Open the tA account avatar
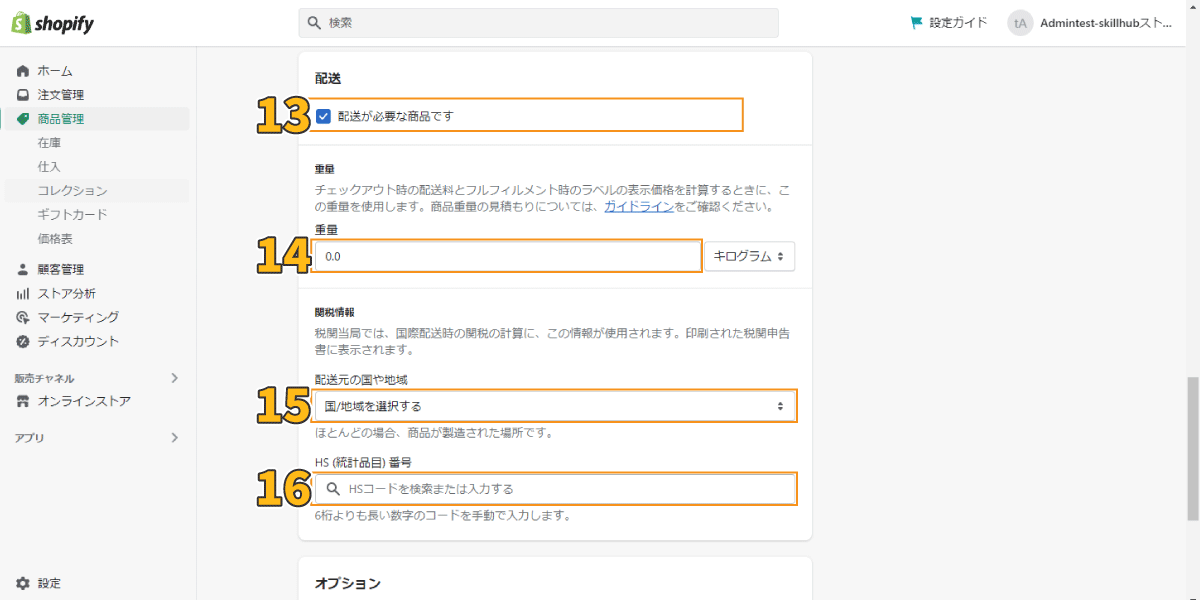This screenshot has width=1200, height=600. (x=1020, y=23)
